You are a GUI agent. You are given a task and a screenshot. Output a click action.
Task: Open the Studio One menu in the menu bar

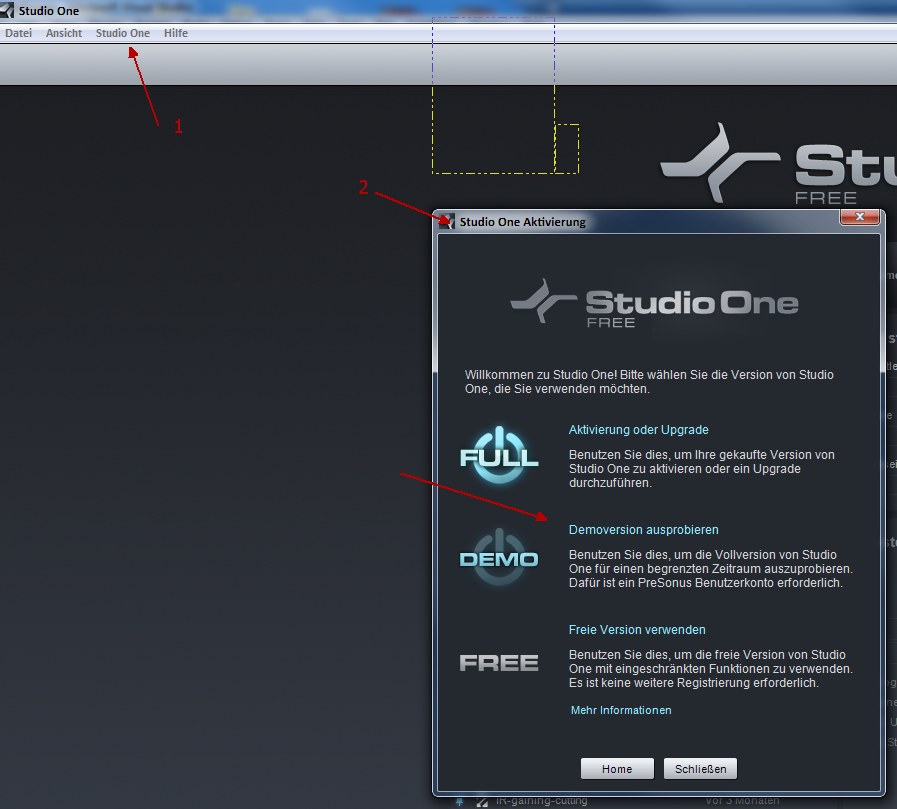click(123, 33)
